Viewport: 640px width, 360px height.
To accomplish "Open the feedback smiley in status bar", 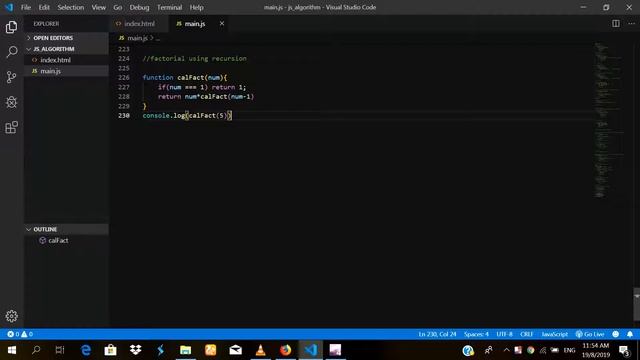I will click(616, 334).
